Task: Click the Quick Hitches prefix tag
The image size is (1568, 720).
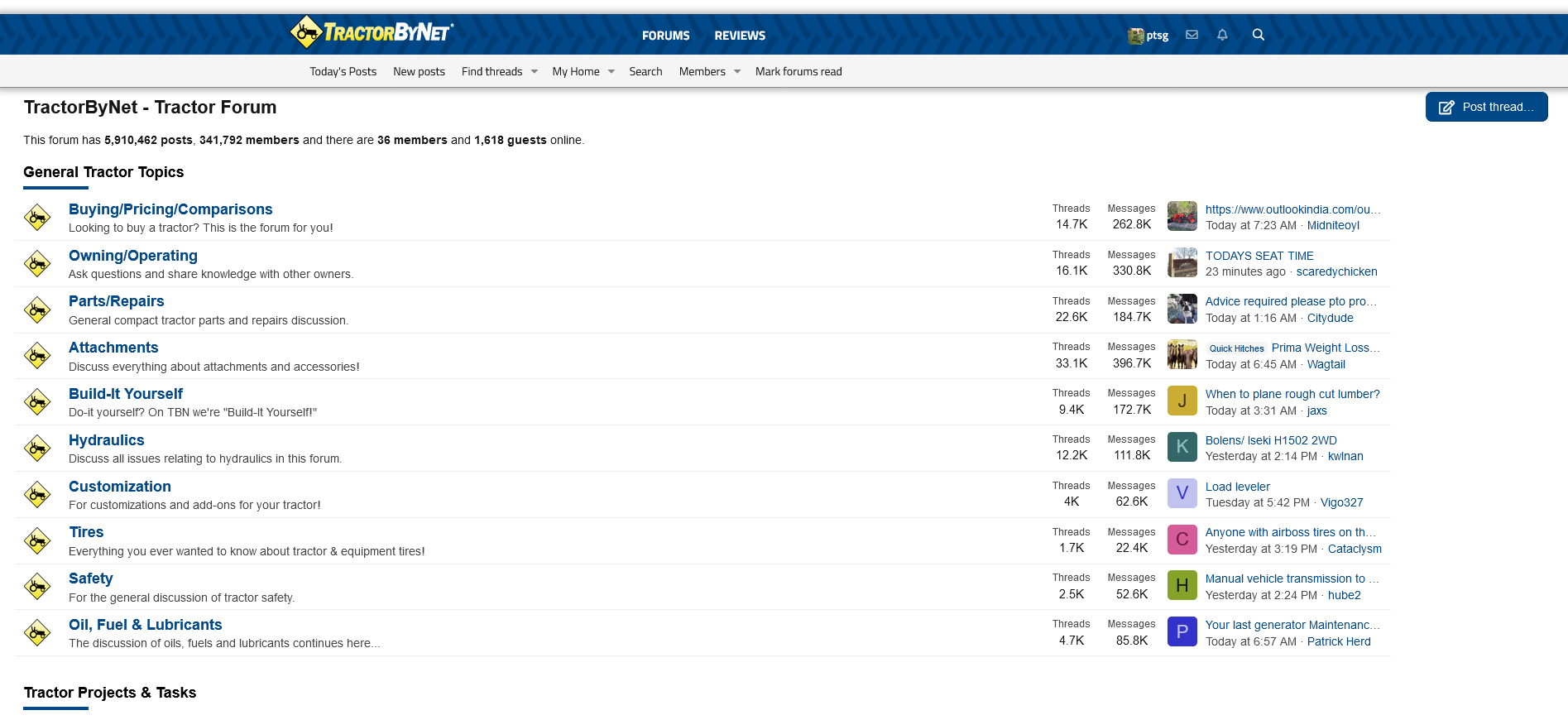Action: 1236,348
